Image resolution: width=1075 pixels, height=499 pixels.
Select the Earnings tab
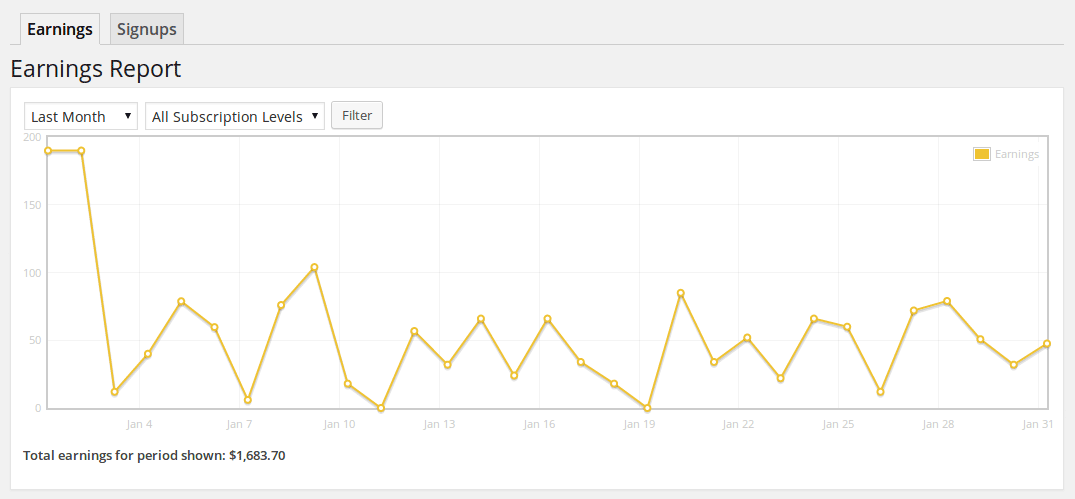(60, 29)
